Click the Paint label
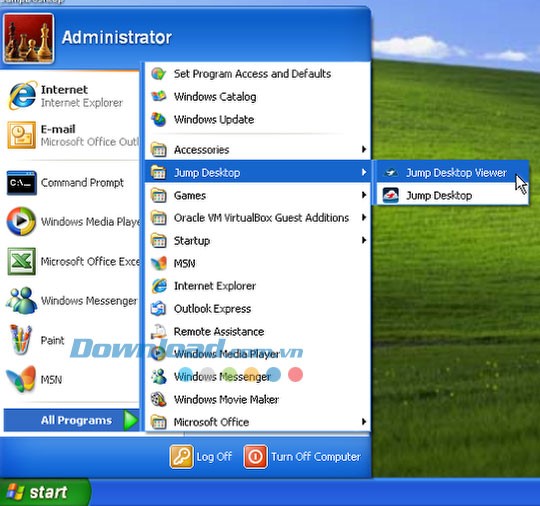 tap(52, 340)
